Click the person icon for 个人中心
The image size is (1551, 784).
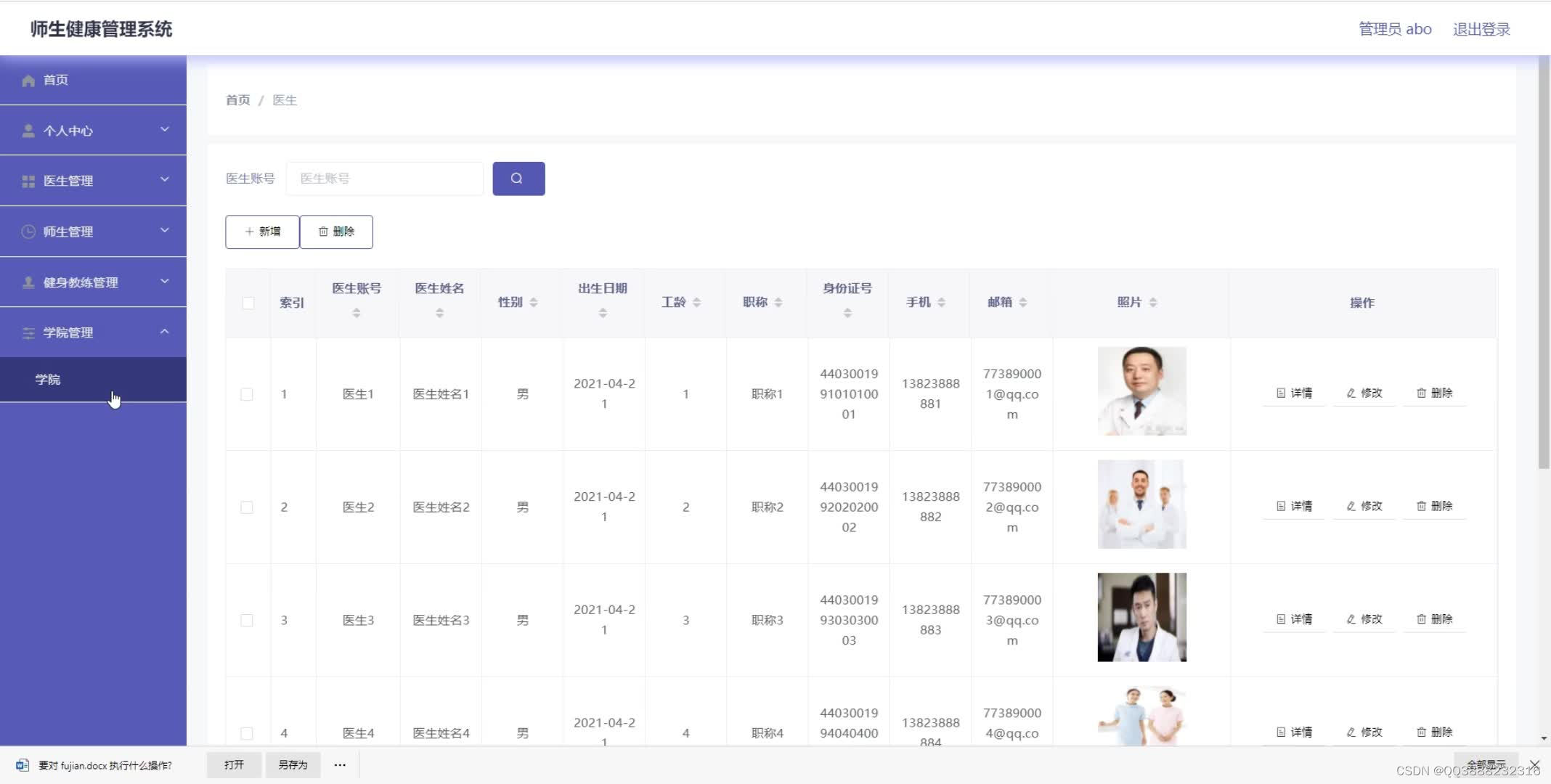[x=28, y=131]
